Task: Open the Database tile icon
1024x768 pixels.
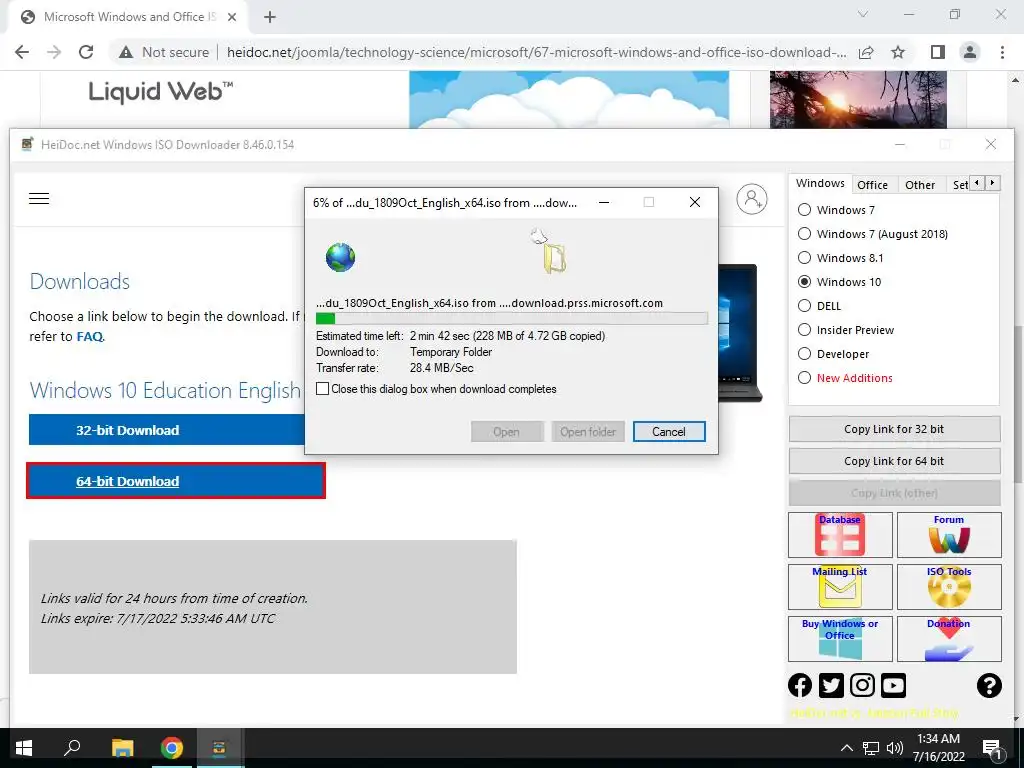Action: pos(840,535)
